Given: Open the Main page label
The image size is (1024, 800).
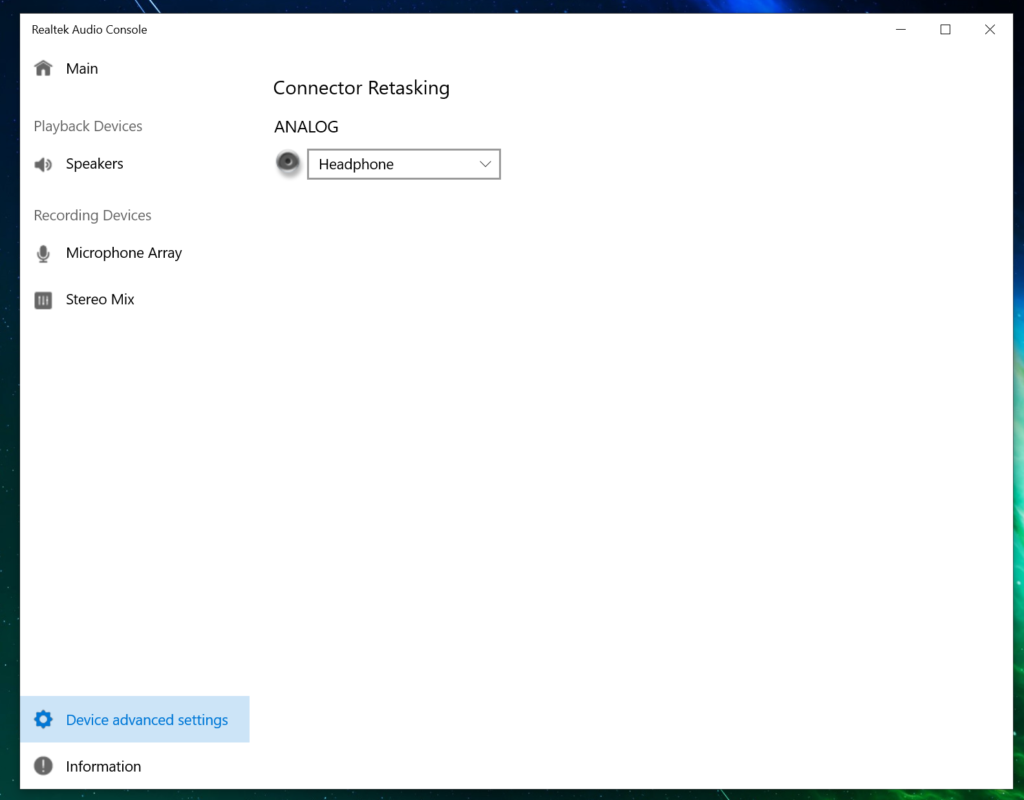Looking at the screenshot, I should pyautogui.click(x=82, y=69).
